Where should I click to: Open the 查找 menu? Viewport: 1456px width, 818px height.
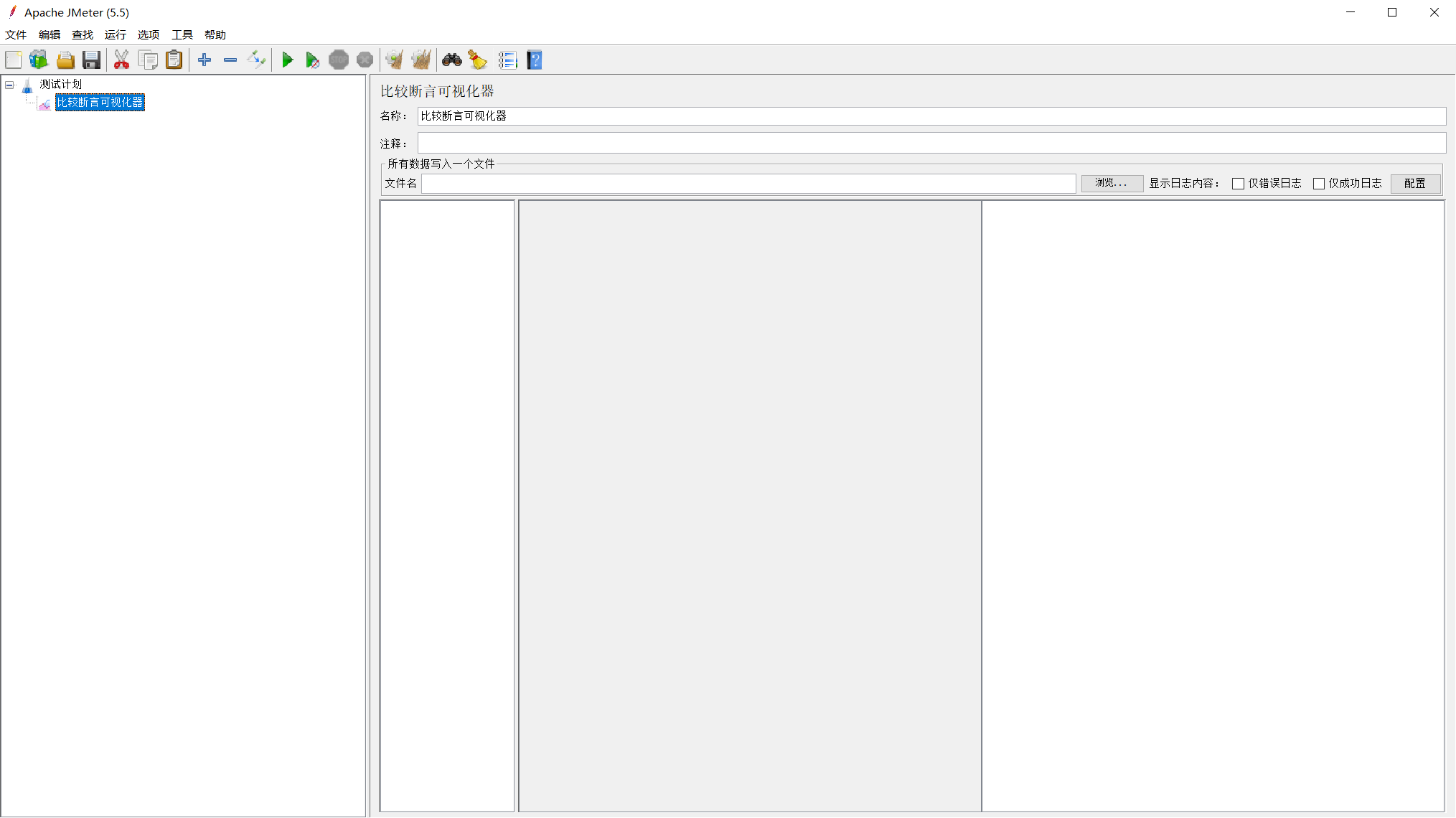tap(83, 35)
